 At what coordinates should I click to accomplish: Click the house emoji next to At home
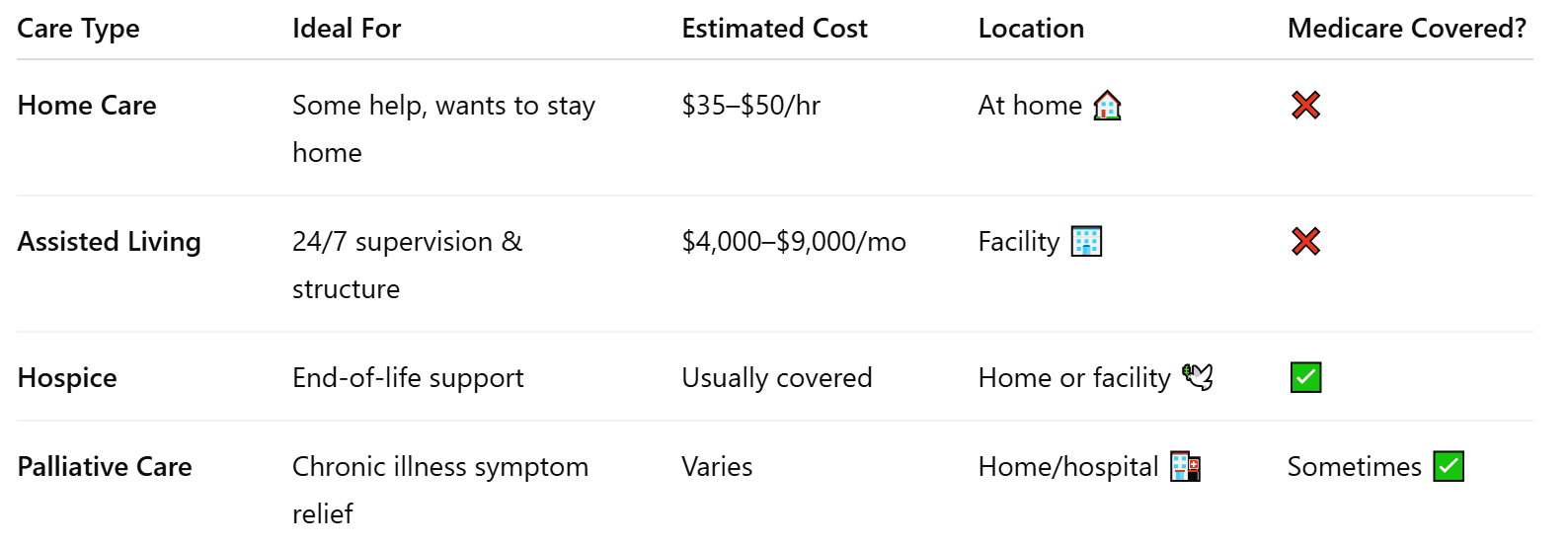click(x=1107, y=105)
